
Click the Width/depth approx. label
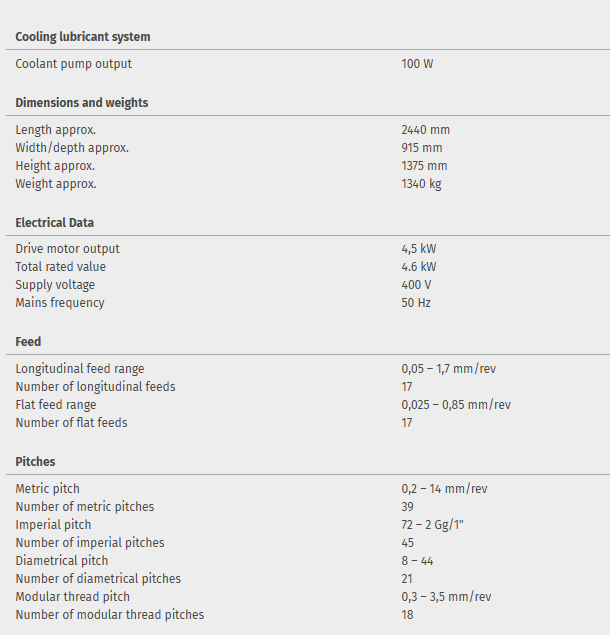(x=72, y=148)
